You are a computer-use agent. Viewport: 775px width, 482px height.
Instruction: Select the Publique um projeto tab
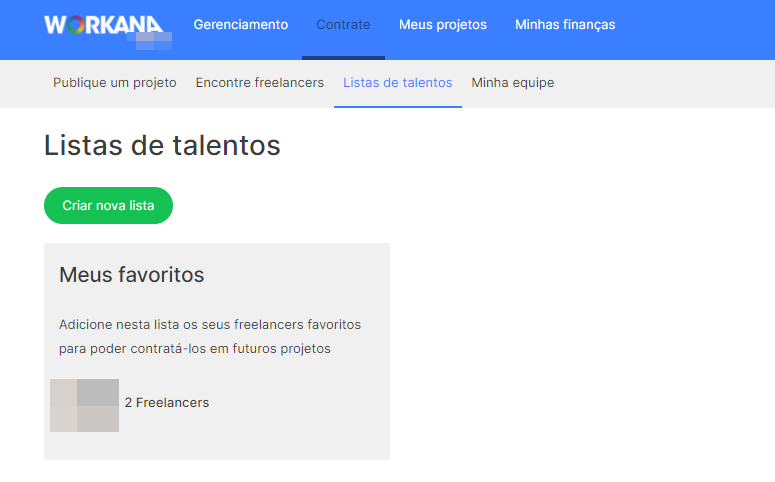pos(115,83)
